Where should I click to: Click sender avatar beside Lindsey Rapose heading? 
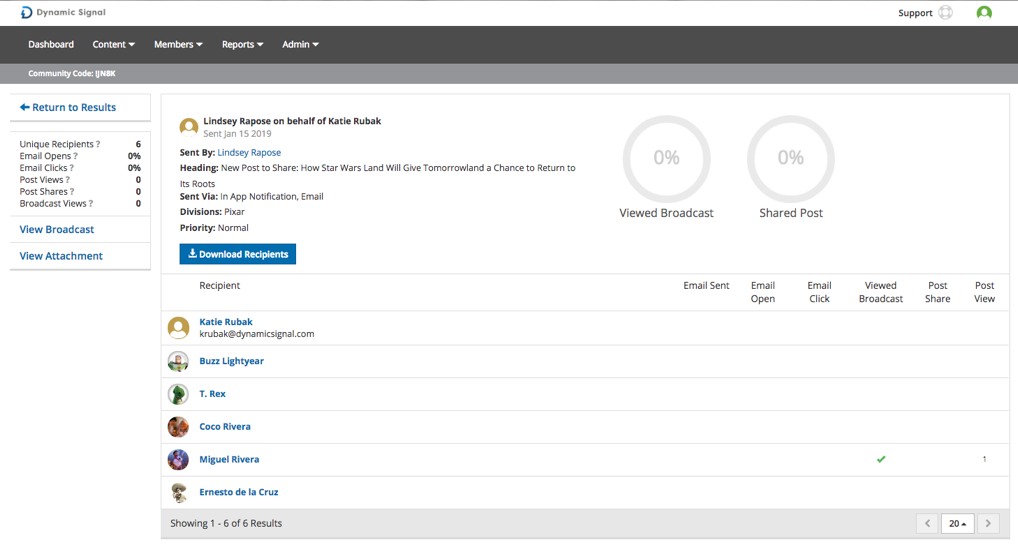click(189, 127)
